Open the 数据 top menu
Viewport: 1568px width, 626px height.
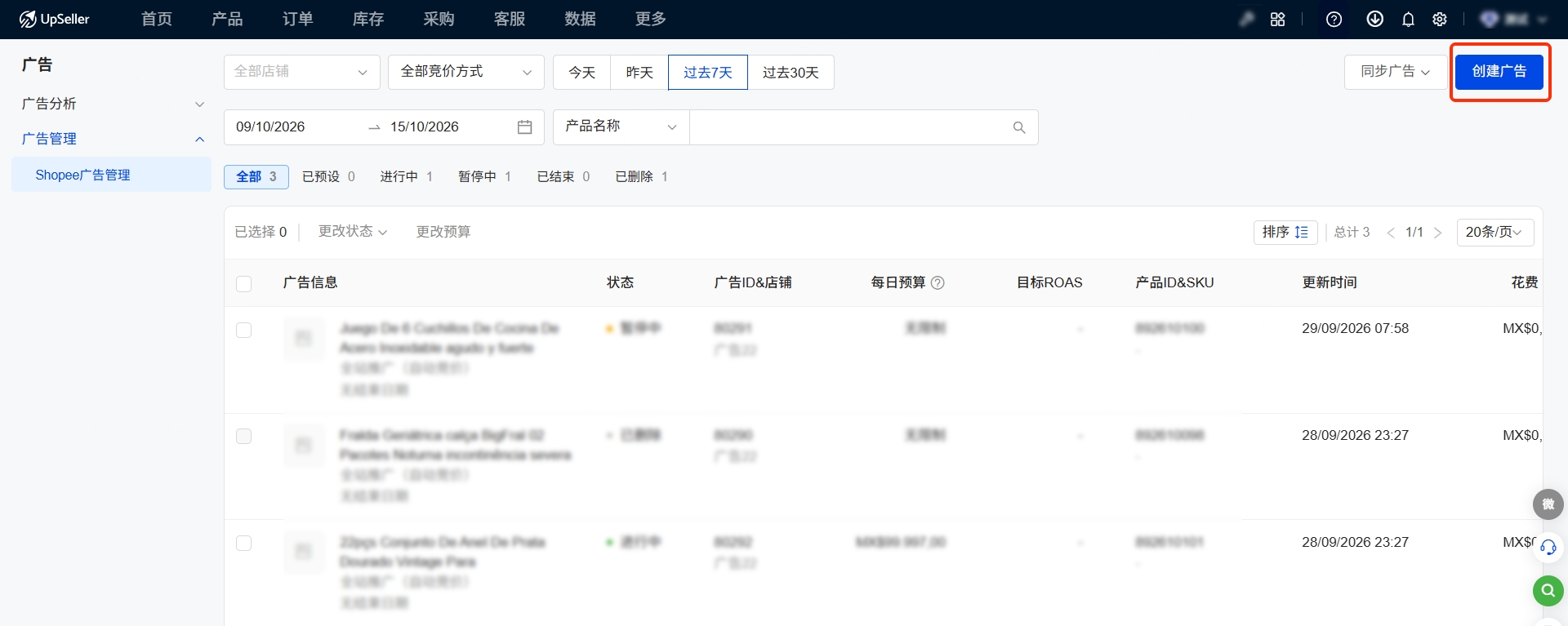[x=581, y=19]
